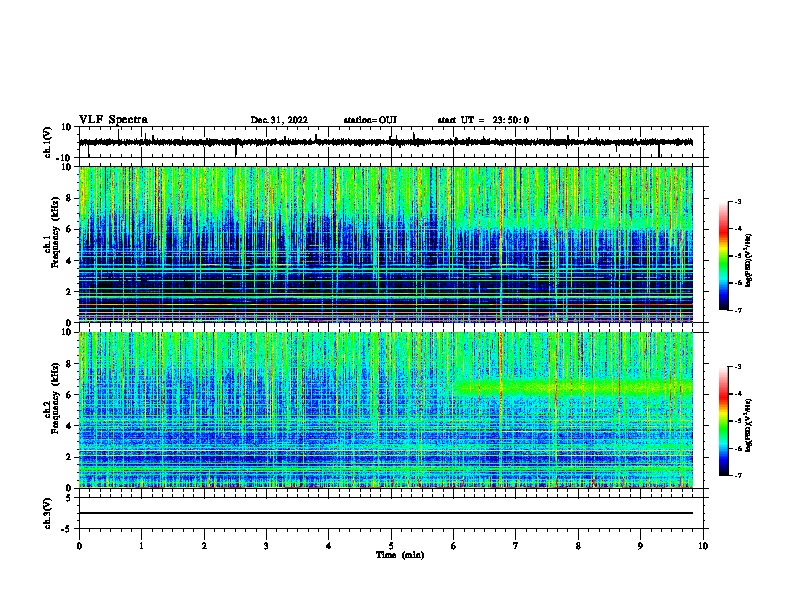Click the 'ch.3(V)' axis label
This screenshot has height=612, width=792.
click(x=48, y=513)
